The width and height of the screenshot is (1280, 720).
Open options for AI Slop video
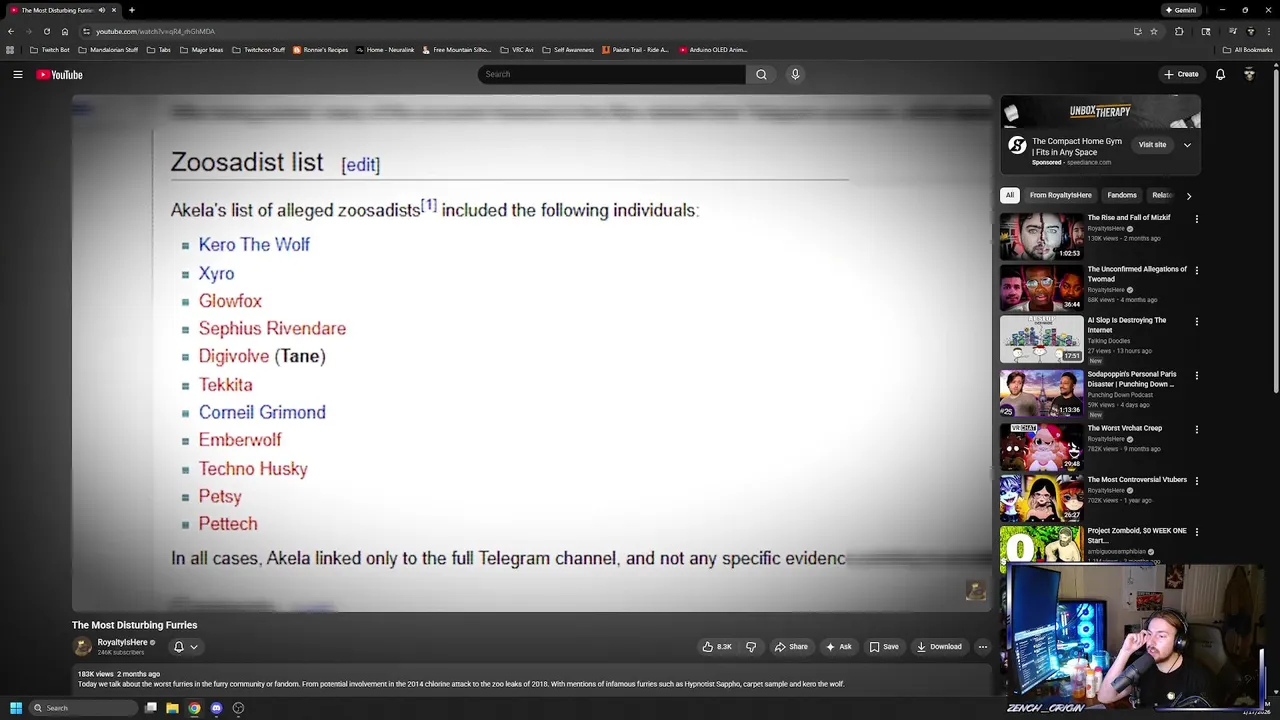[1196, 322]
